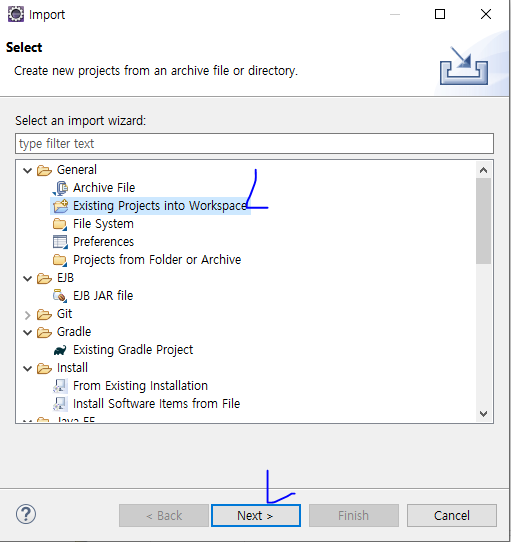Viewport: 511px width, 542px height.
Task: Collapse the Install category
Action: click(28, 368)
